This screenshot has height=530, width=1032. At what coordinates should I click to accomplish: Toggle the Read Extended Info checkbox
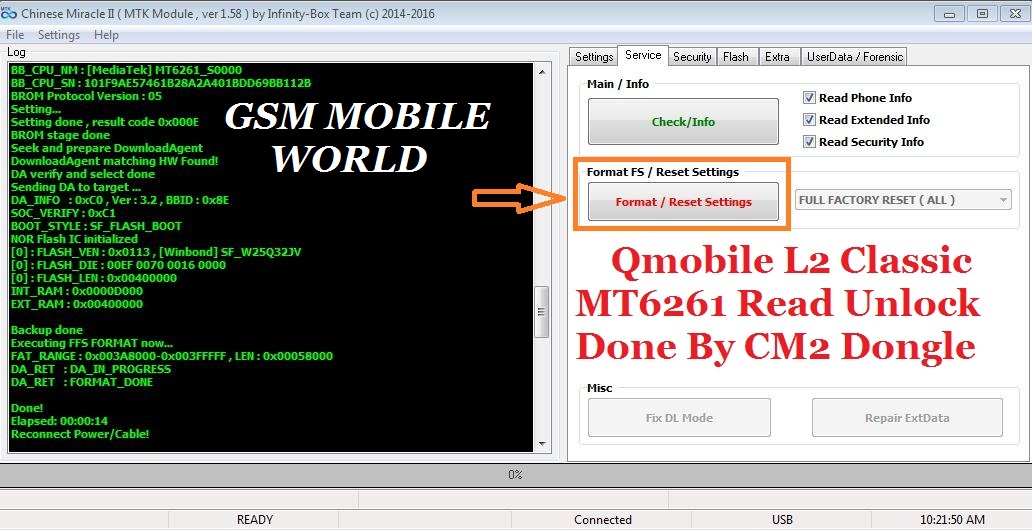tap(810, 120)
